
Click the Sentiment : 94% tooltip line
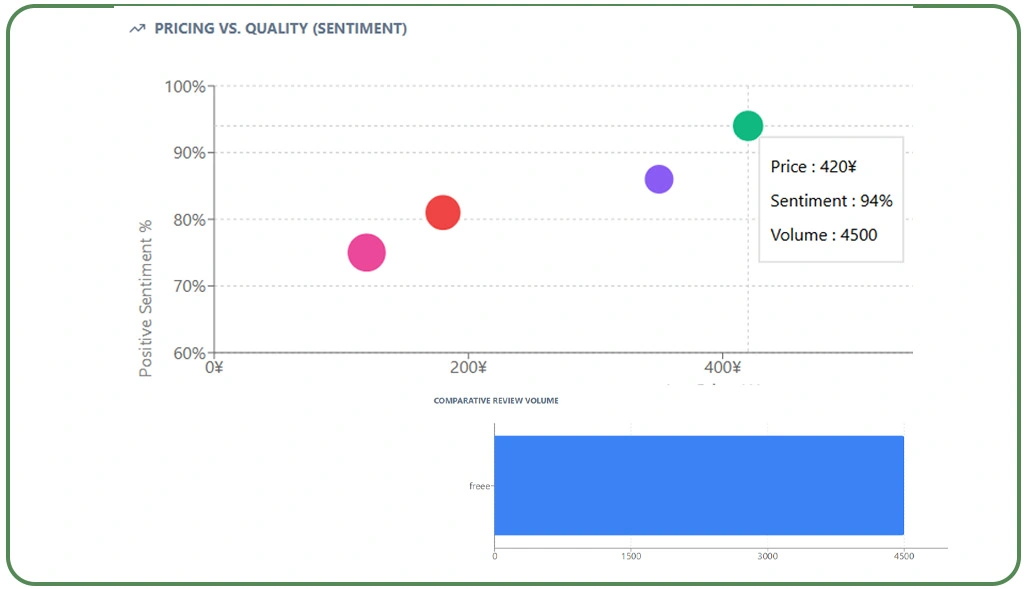click(x=831, y=201)
